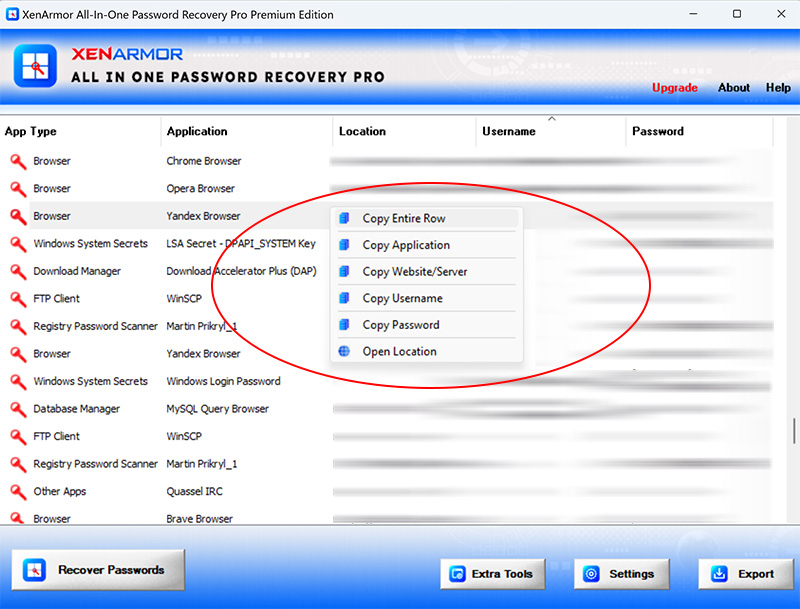Click the copy icon beside Copy Application
The height and width of the screenshot is (609, 800).
[344, 245]
